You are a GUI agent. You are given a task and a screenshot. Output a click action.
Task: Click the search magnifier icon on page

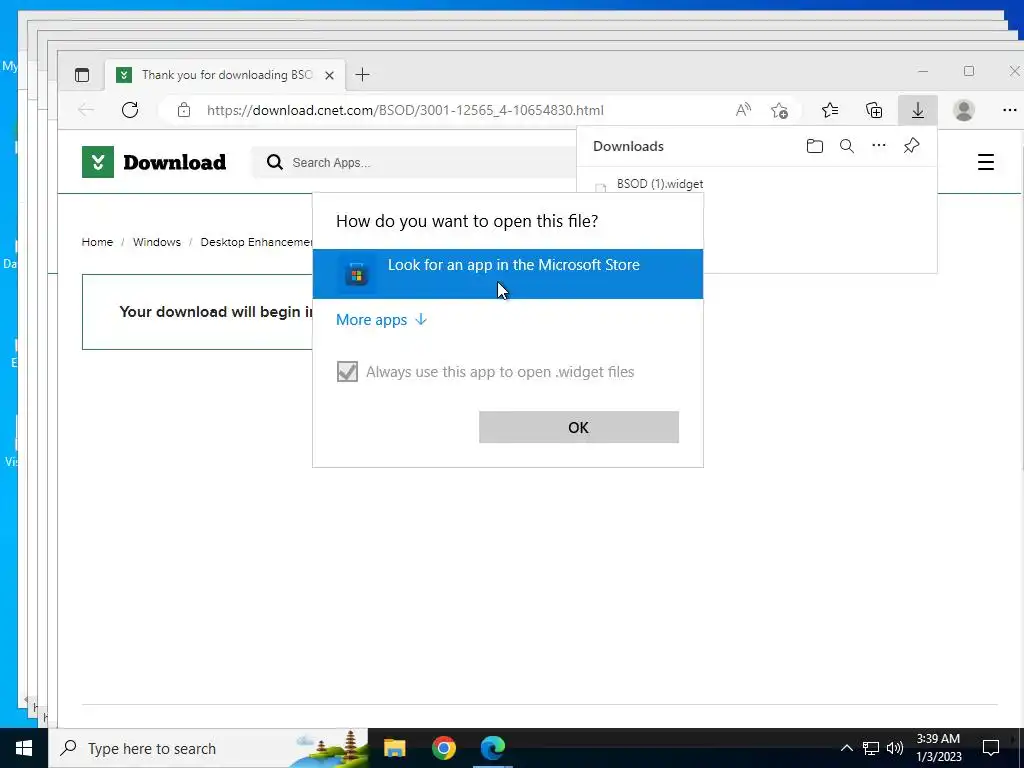[x=275, y=162]
